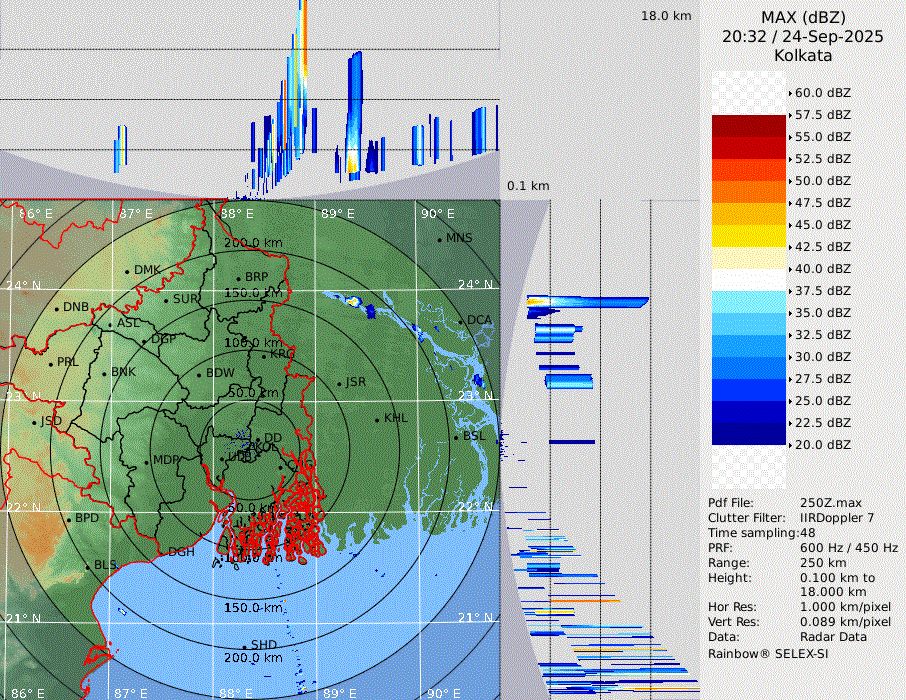Click the 150.0-km ring label near bottom
Viewport: 906px width, 700px height.
[x=252, y=608]
